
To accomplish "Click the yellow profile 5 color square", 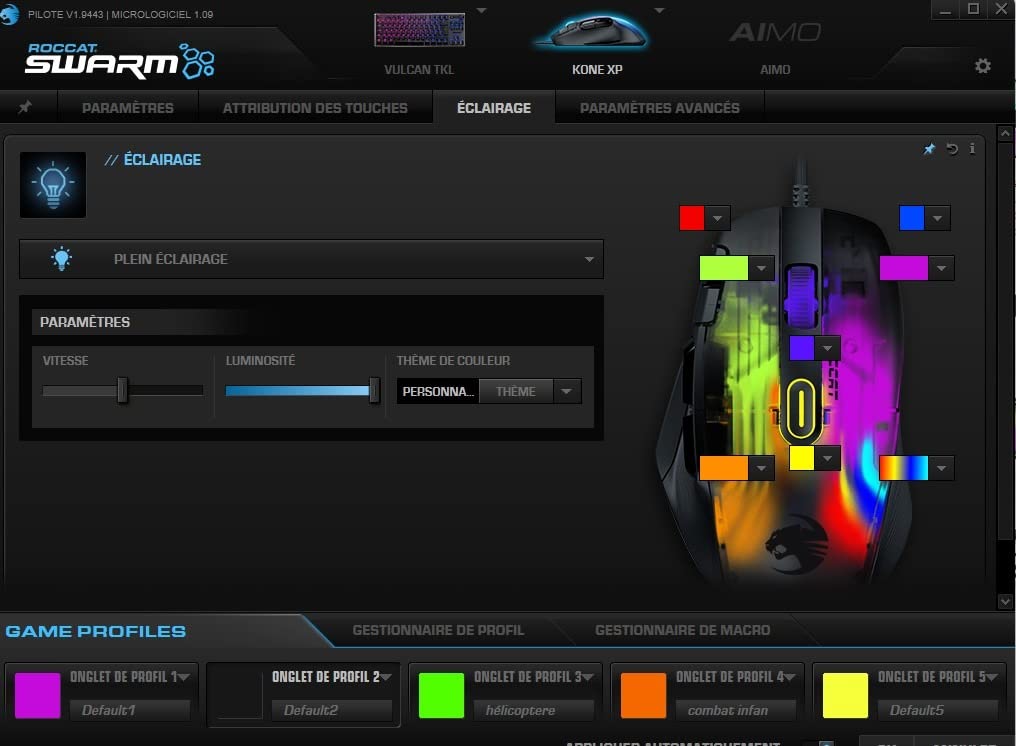I will coord(846,695).
